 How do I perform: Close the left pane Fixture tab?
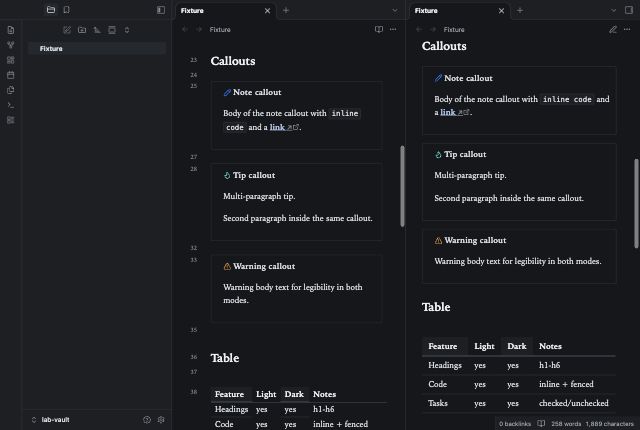click(x=267, y=11)
